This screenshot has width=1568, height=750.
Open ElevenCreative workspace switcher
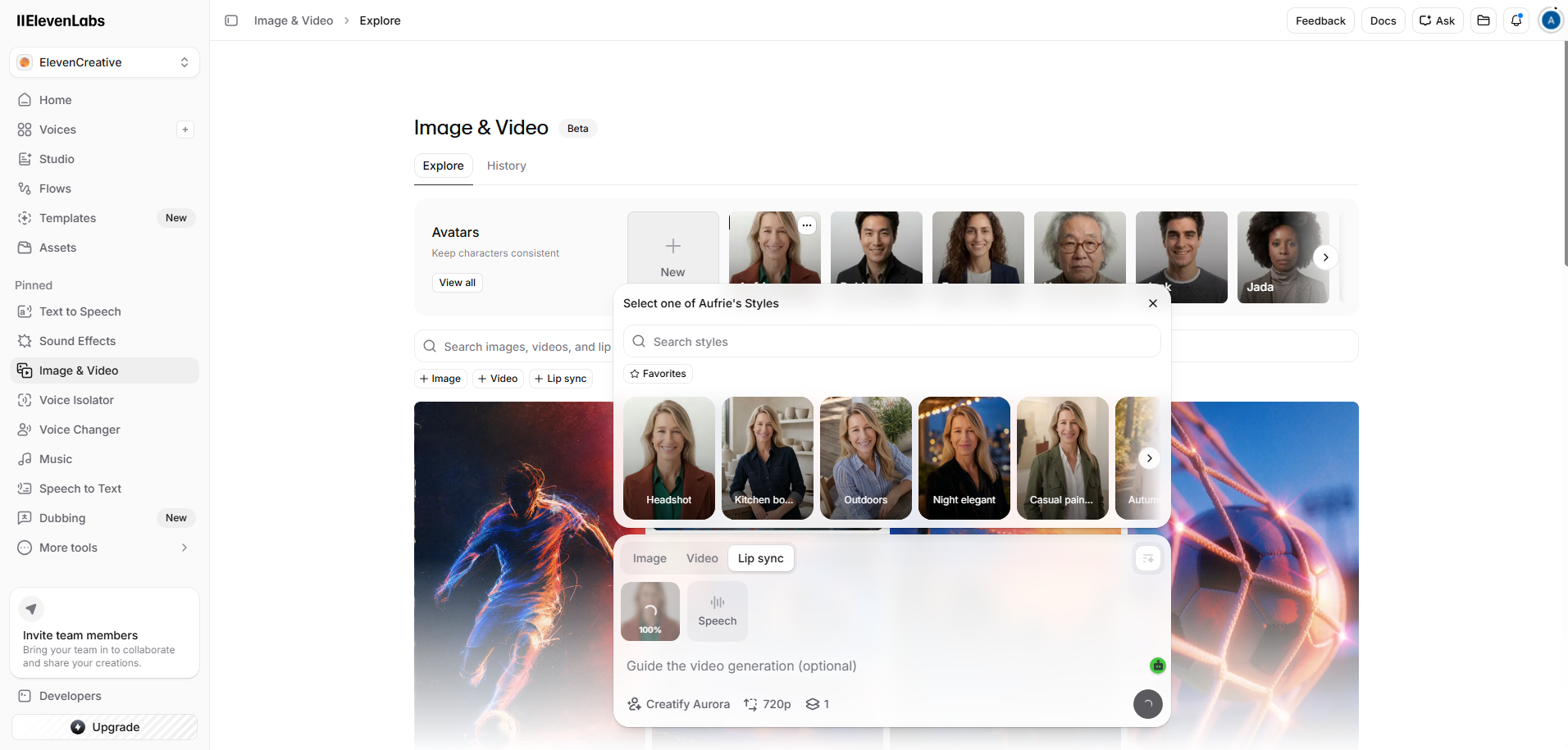tap(104, 62)
